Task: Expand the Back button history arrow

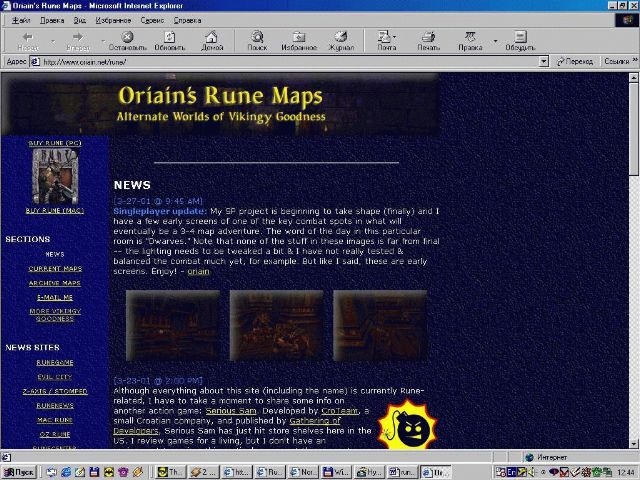Action: pyautogui.click(x=53, y=41)
